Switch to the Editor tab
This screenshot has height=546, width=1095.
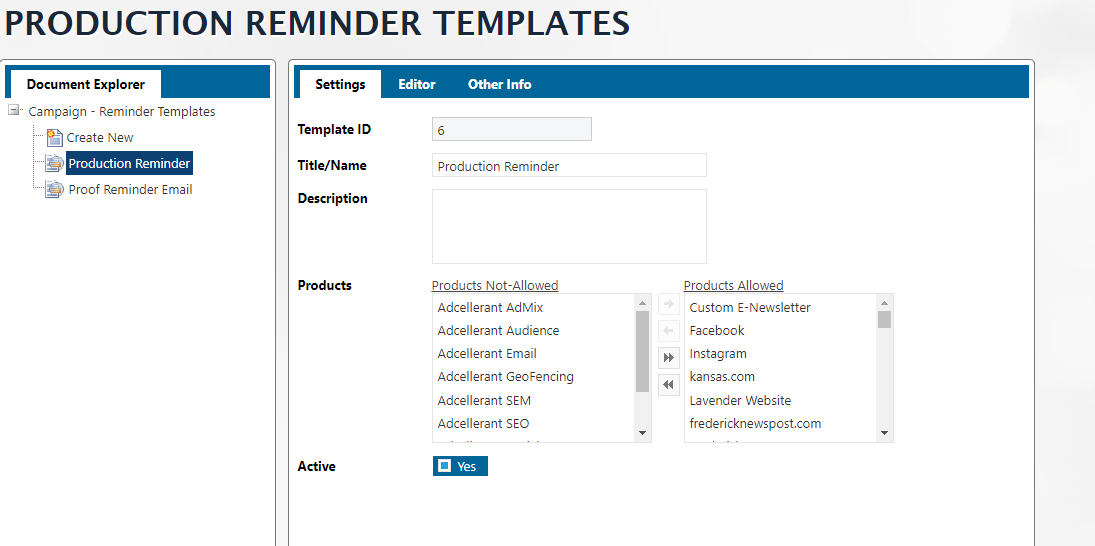(x=417, y=84)
